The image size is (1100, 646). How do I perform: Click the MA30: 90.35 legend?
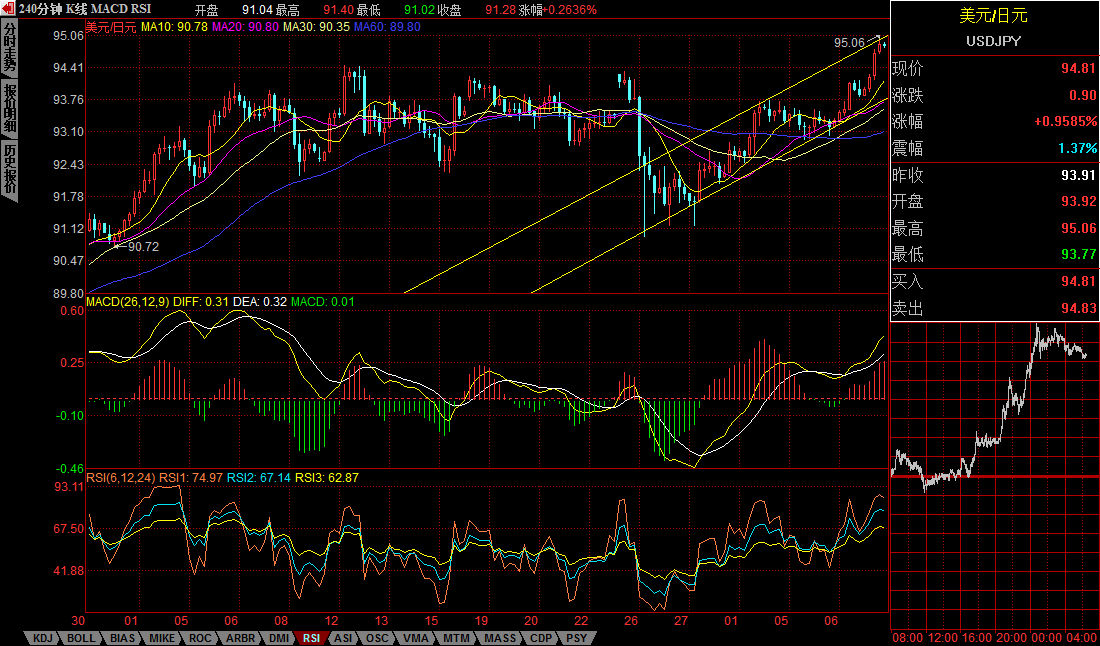316,27
